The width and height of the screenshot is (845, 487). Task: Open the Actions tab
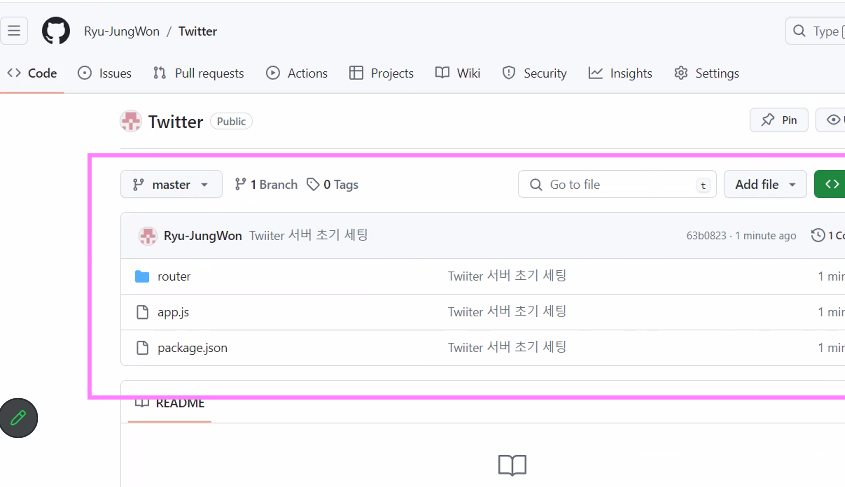296,73
